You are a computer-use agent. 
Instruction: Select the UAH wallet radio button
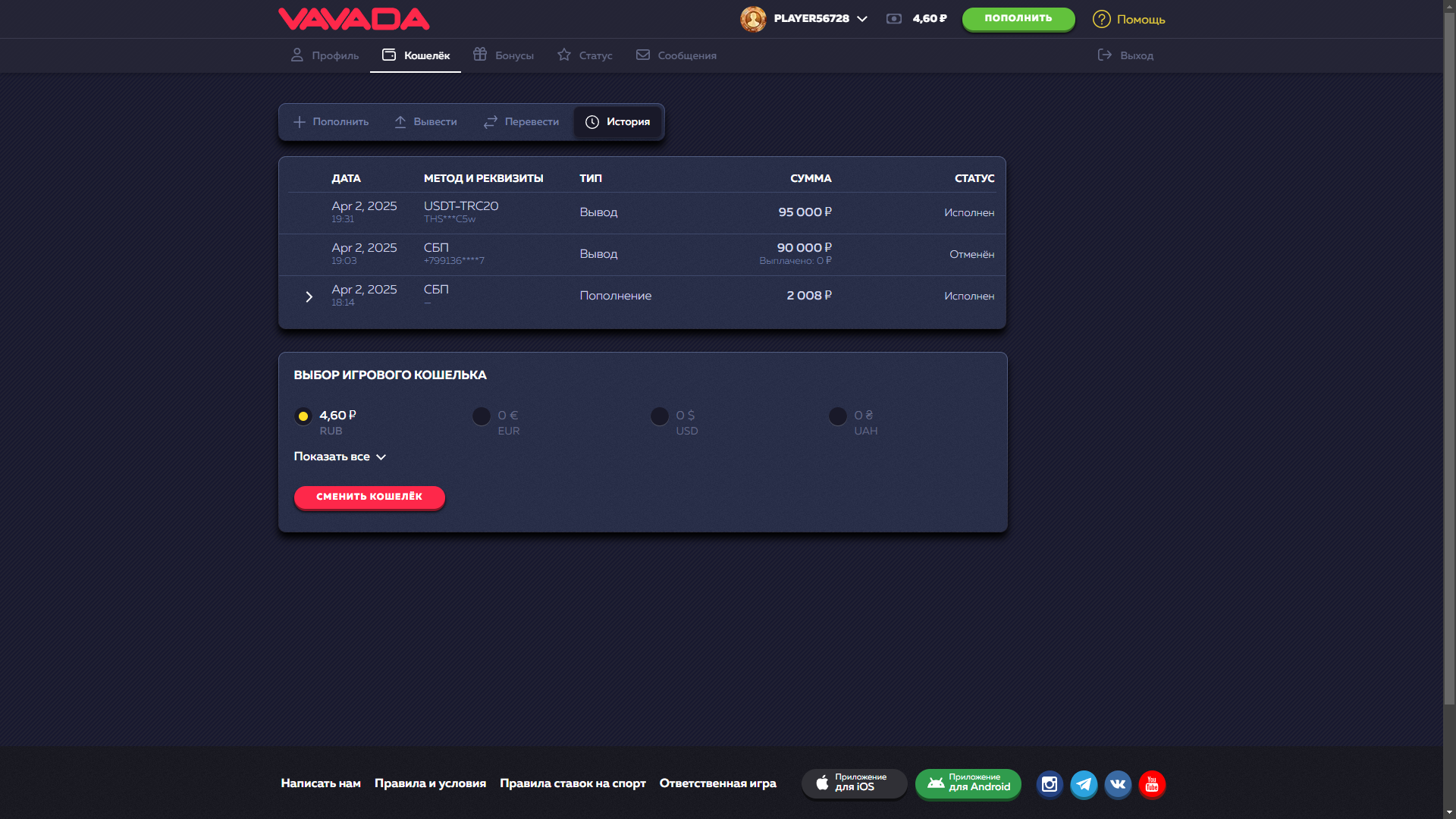837,416
